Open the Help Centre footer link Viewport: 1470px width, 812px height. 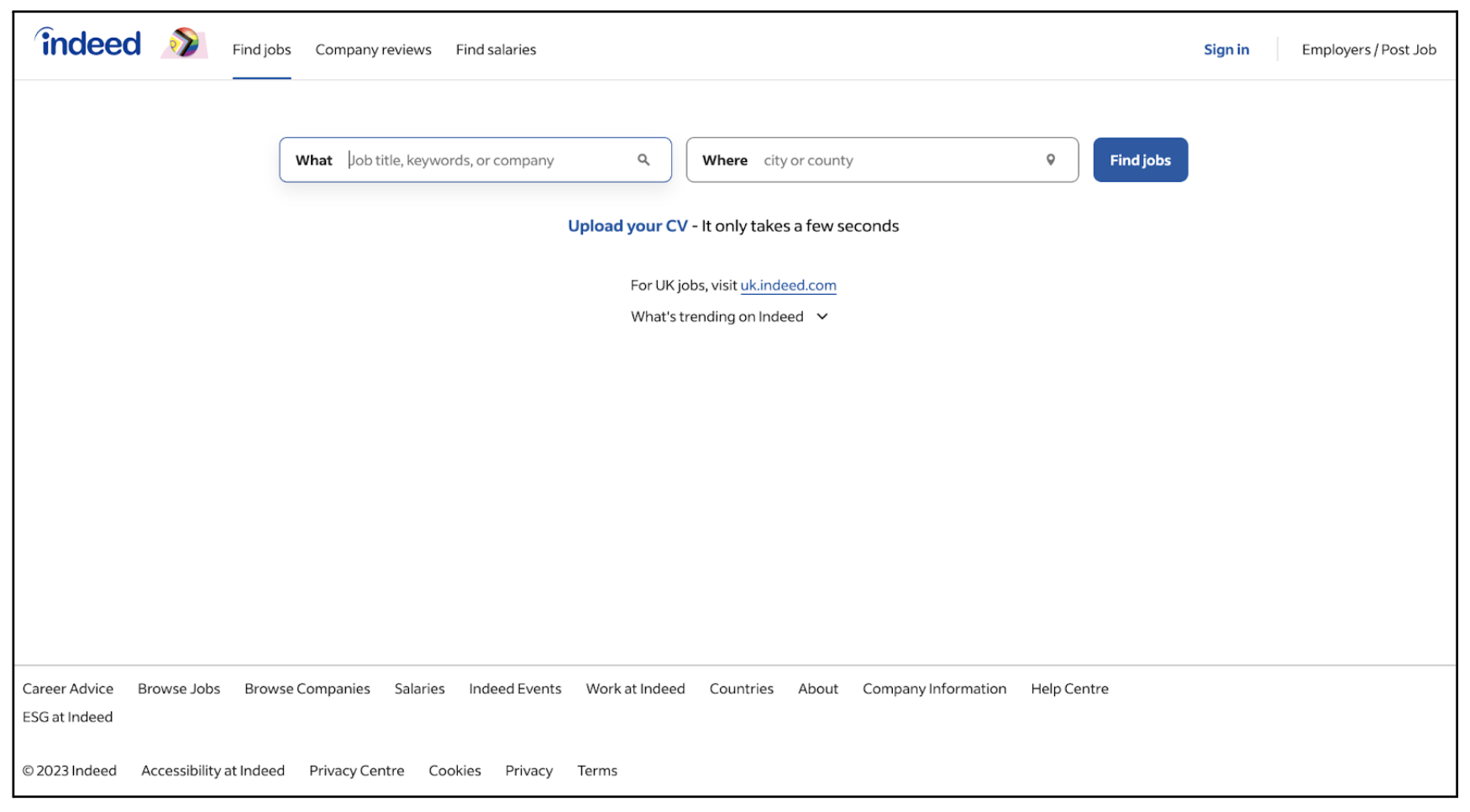pyautogui.click(x=1069, y=689)
